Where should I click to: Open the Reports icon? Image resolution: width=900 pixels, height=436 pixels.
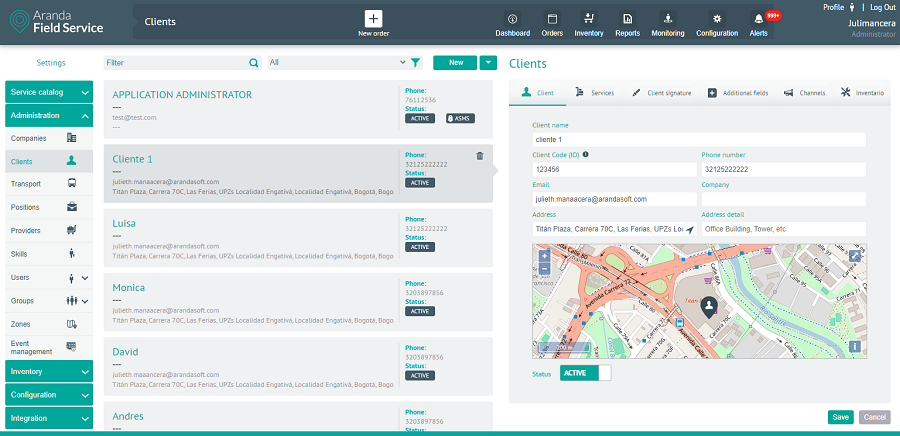point(628,18)
